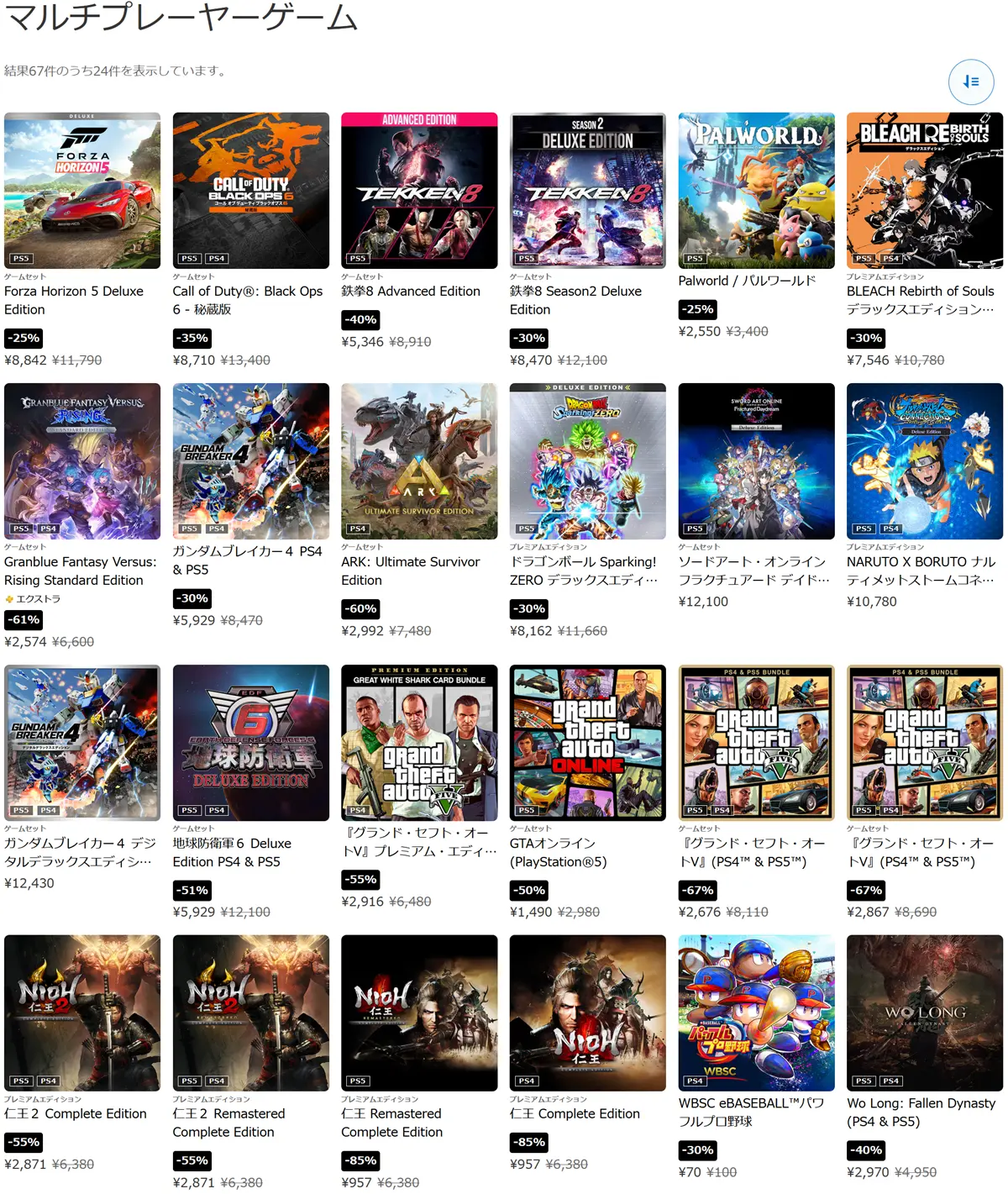Open Nioh 2 Complete Edition cover

(82, 1013)
